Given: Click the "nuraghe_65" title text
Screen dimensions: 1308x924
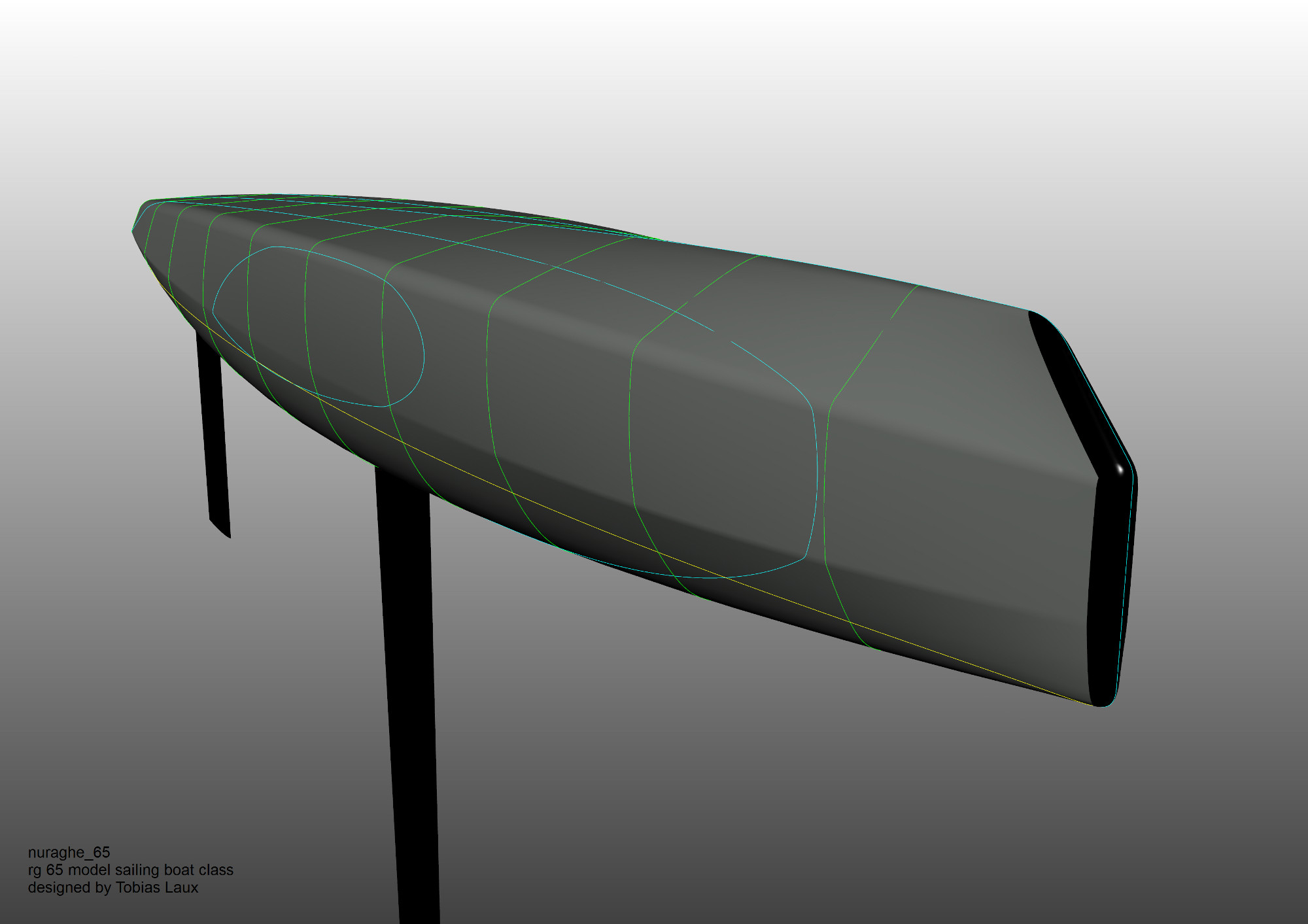Looking at the screenshot, I should 69,852.
